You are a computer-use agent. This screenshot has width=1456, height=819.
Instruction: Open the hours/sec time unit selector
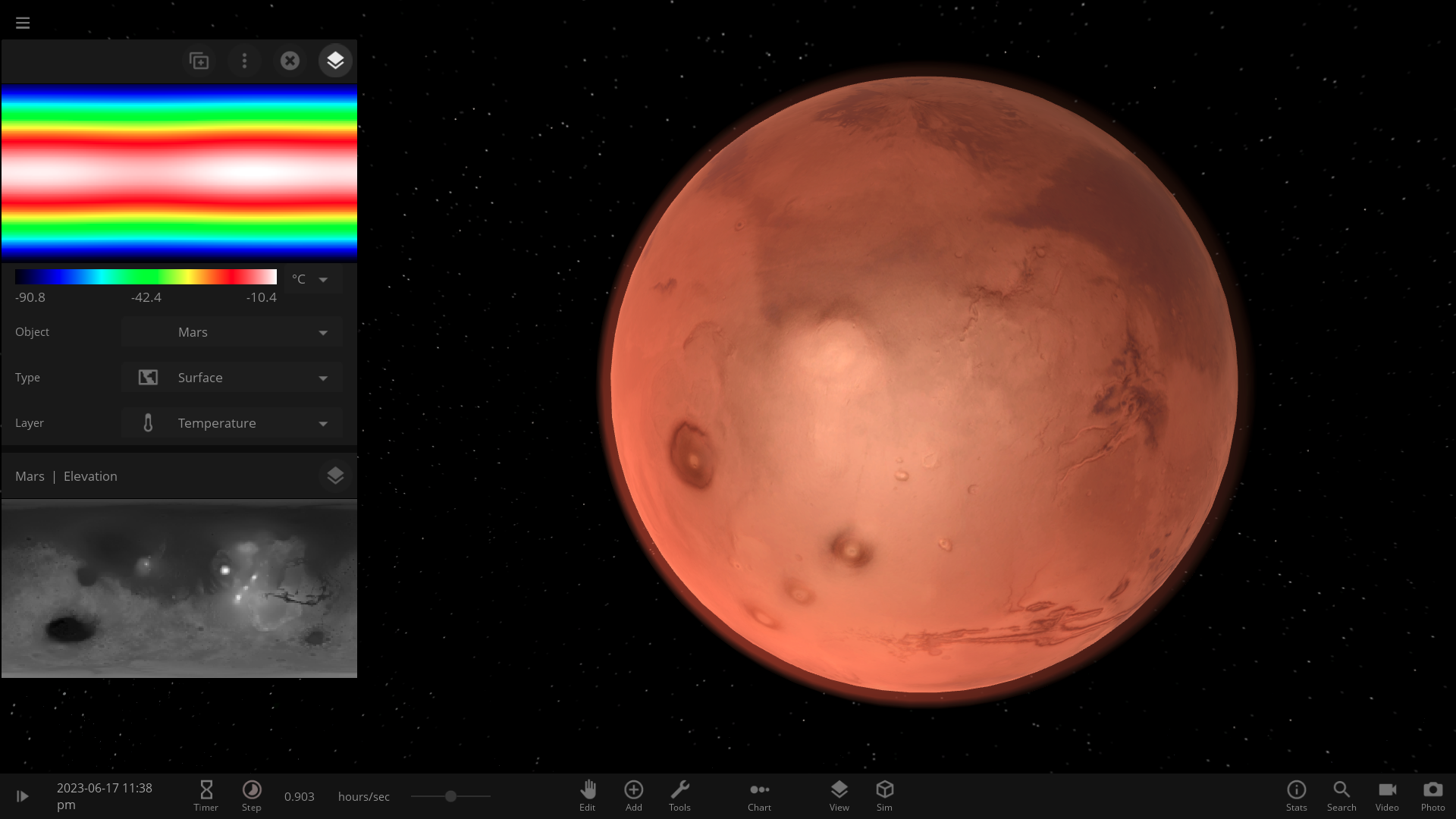(x=364, y=796)
